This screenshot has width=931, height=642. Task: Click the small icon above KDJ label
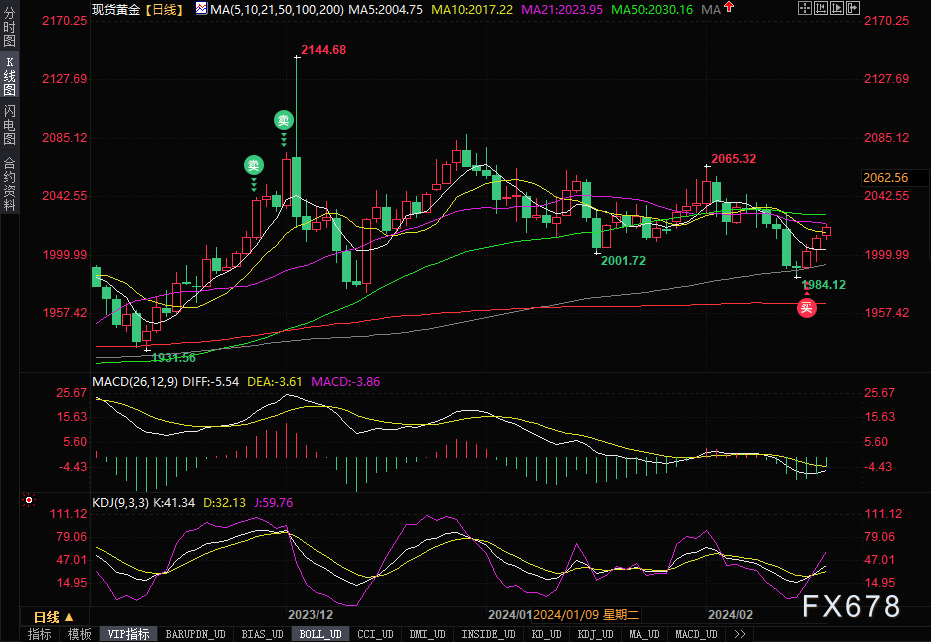[x=29, y=498]
